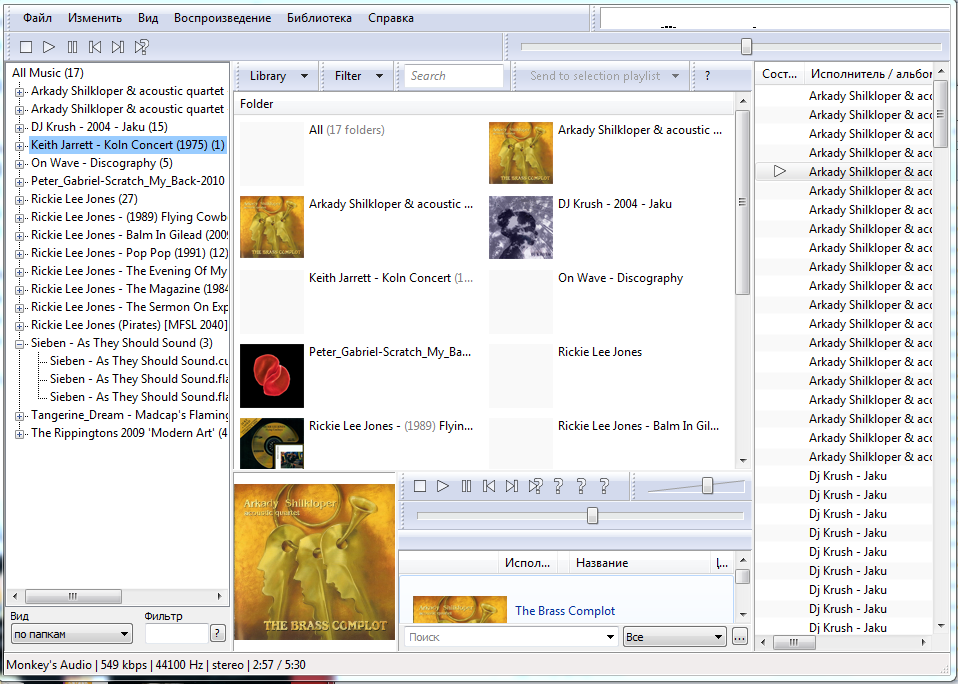Viewport: 958px width, 684px height.
Task: Skip to next track in top toolbar
Action: coord(118,47)
